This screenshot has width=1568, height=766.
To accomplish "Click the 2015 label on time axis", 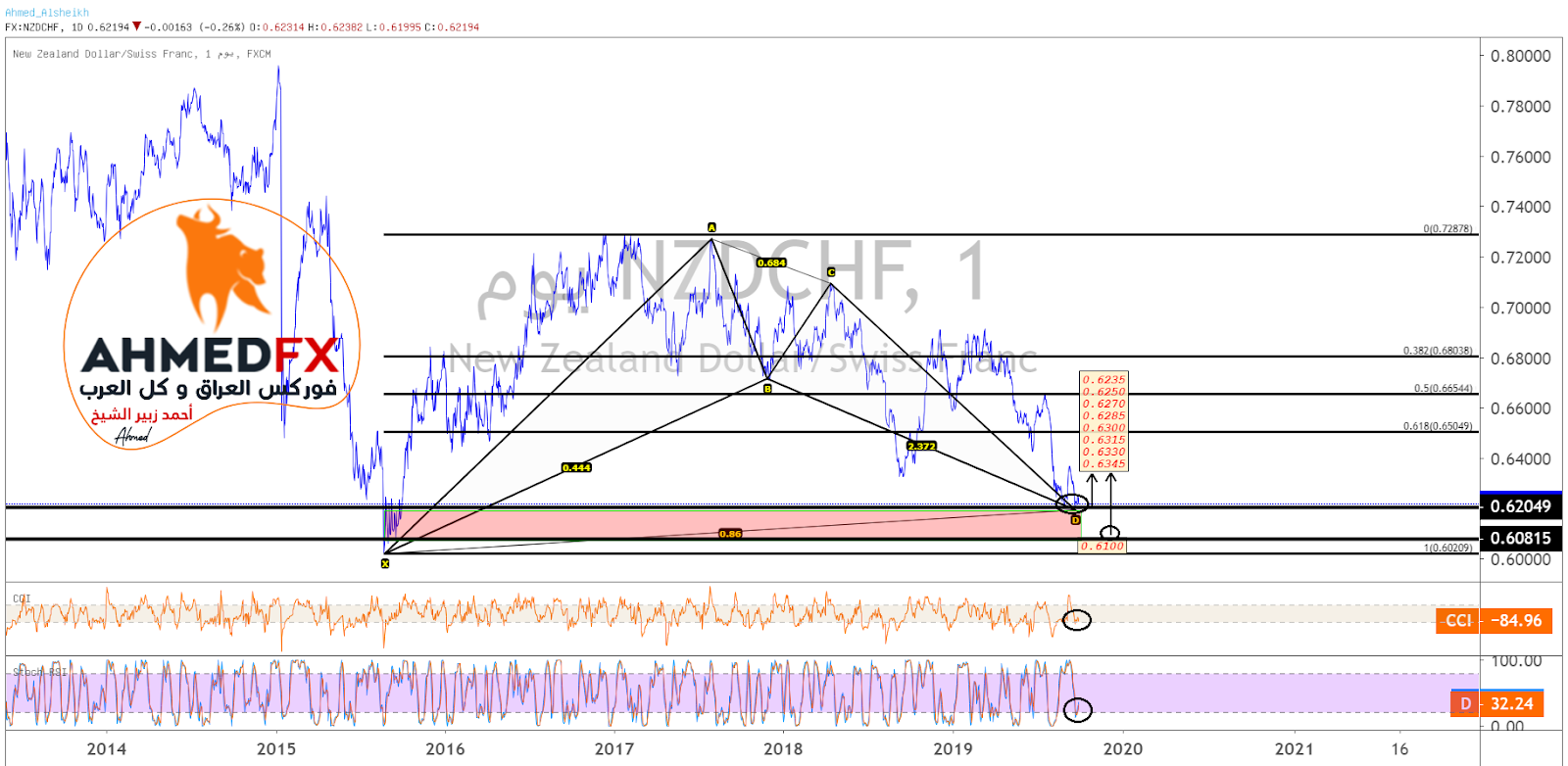I will [x=275, y=749].
